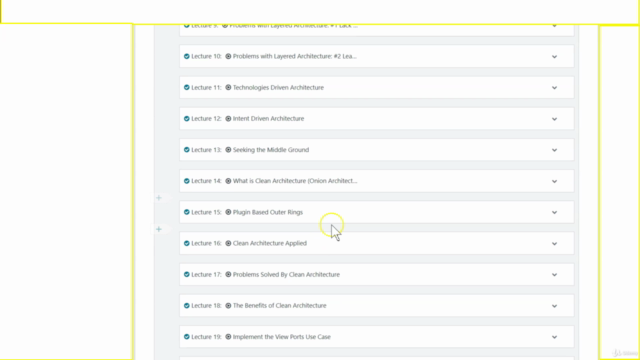Click the 'Lecture 10:' label
The width and height of the screenshot is (640, 360).
pyautogui.click(x=206, y=56)
